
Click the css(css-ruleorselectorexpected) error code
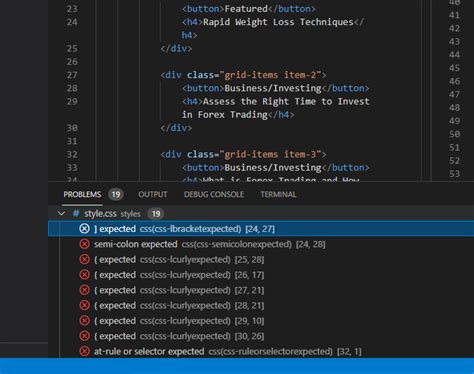click(271, 351)
